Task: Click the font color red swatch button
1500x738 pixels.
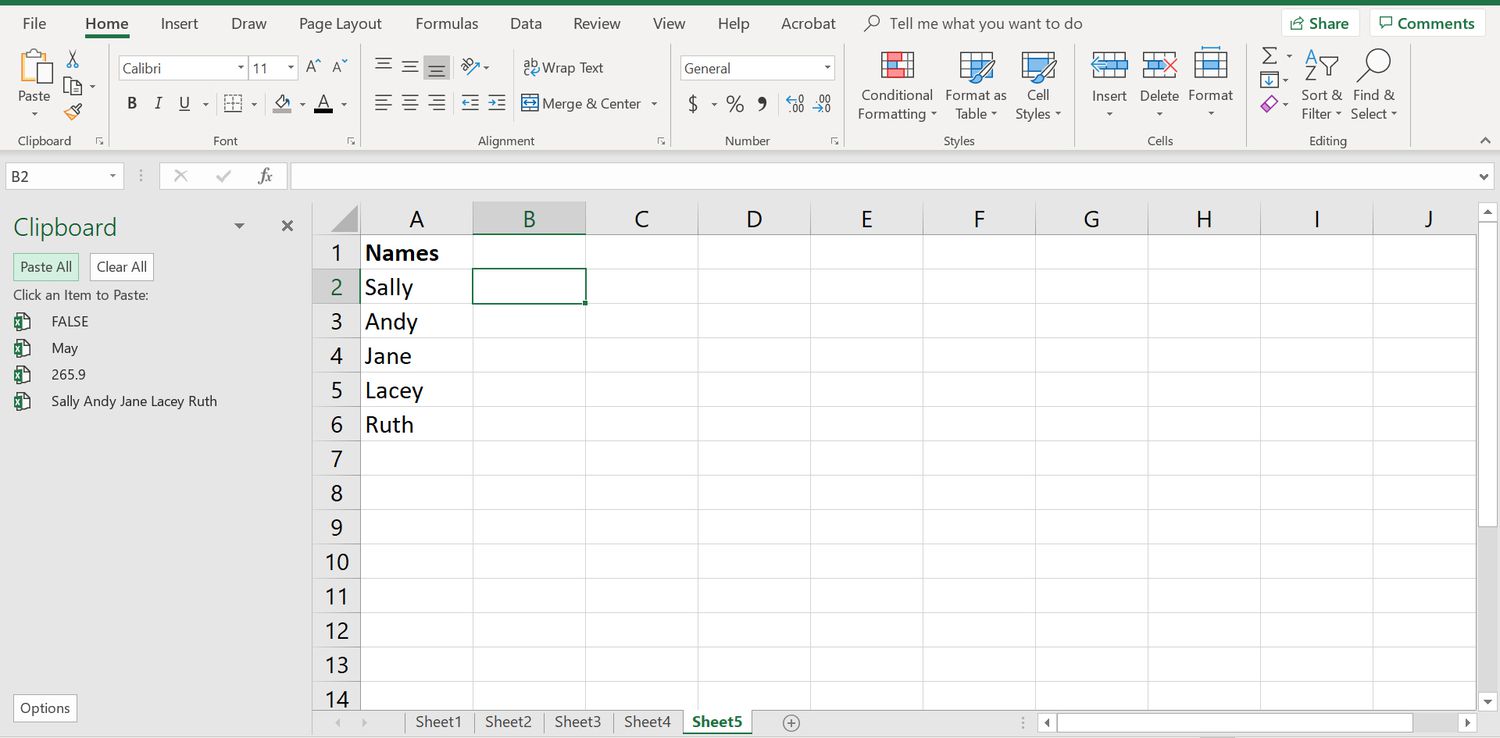Action: click(x=323, y=104)
